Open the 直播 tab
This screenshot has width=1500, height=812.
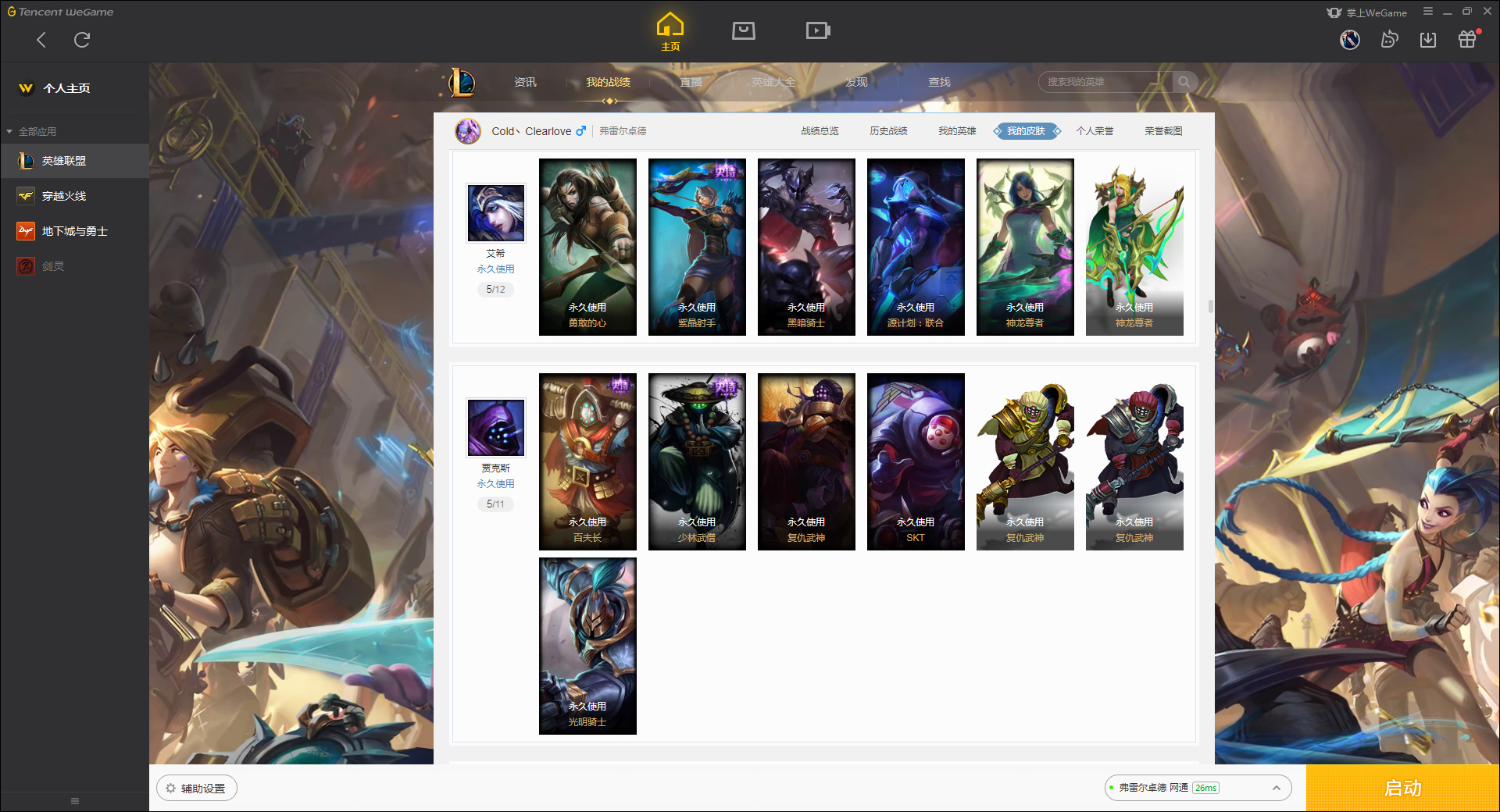[691, 82]
